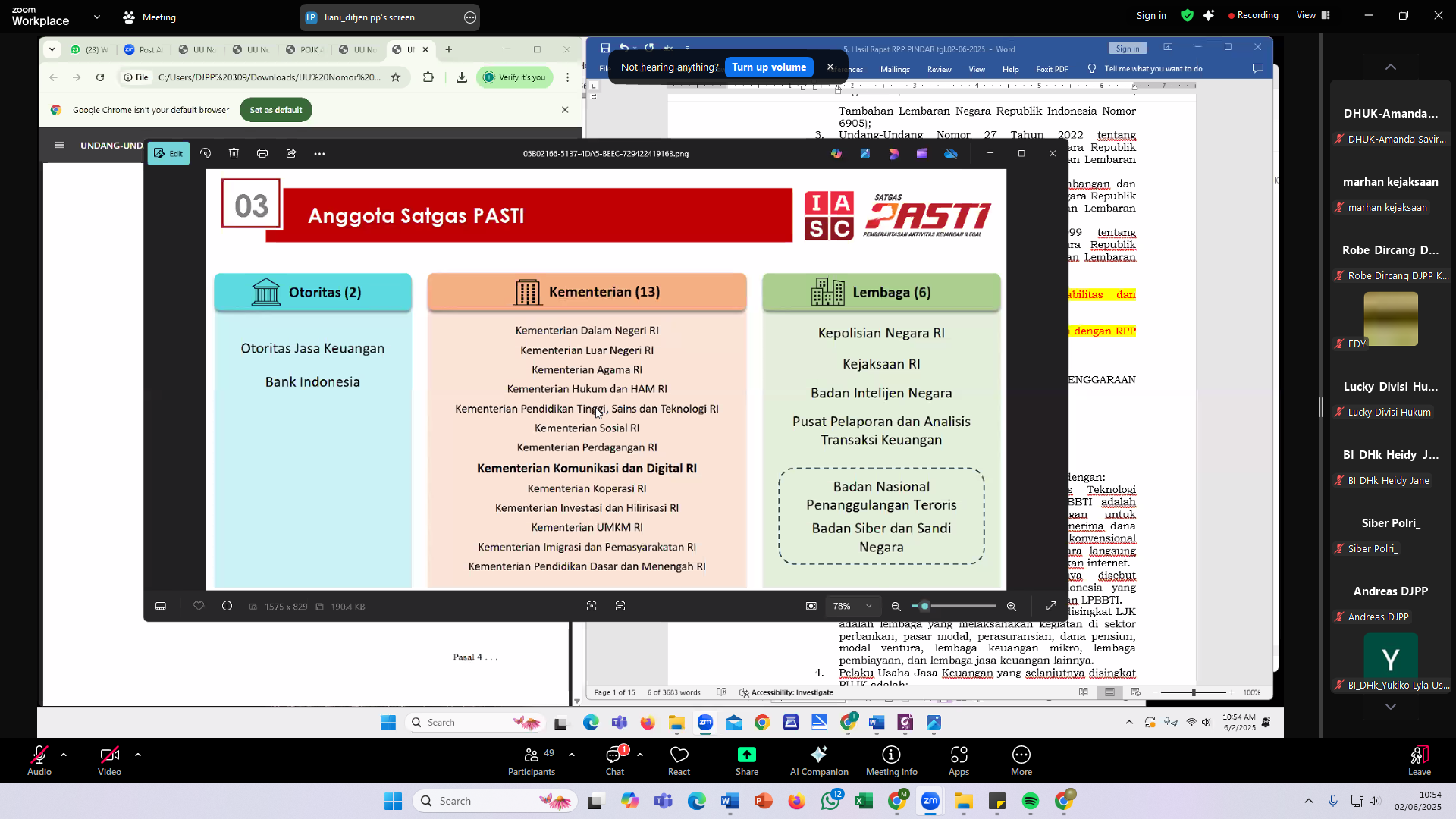Click the Leave meeting button
Screen dimensions: 1456x819
(x=1420, y=761)
